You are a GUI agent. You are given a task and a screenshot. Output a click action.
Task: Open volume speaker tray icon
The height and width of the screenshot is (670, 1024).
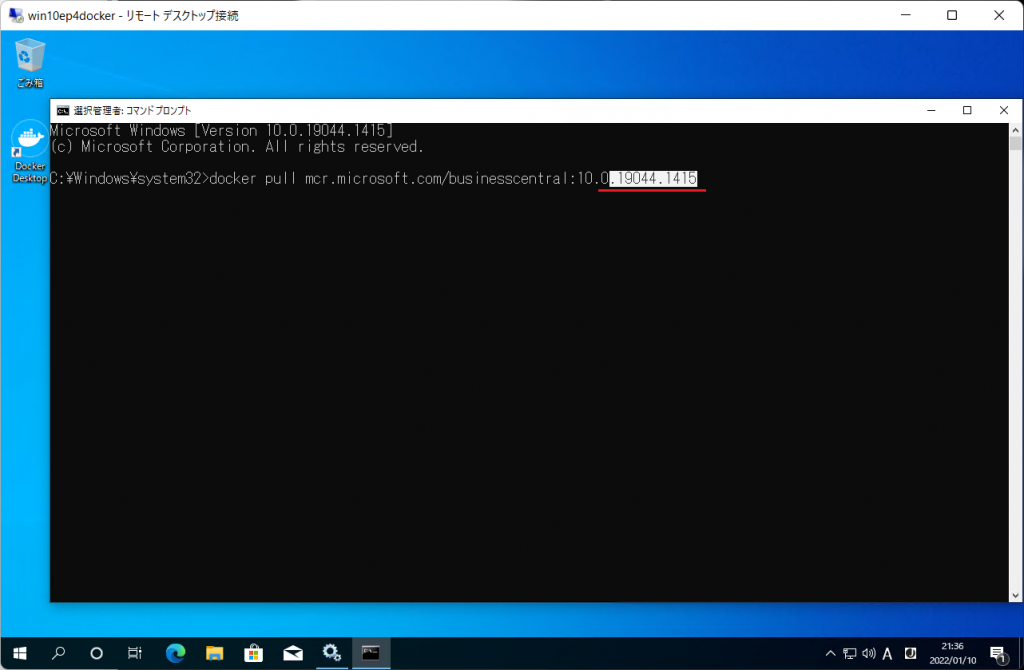[x=869, y=653]
